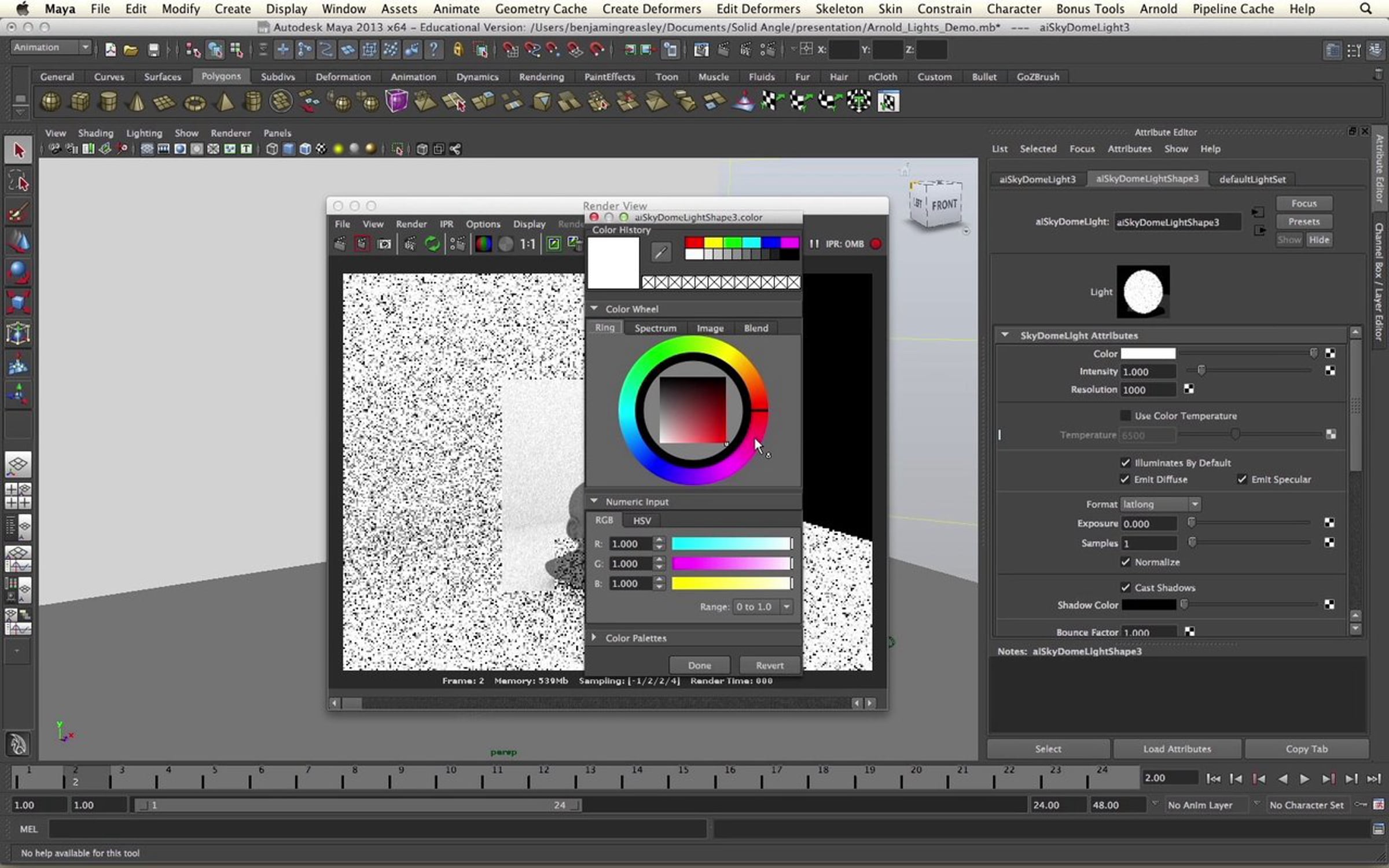
Task: Toggle Emit Diffuse checkbox
Action: (x=1125, y=479)
